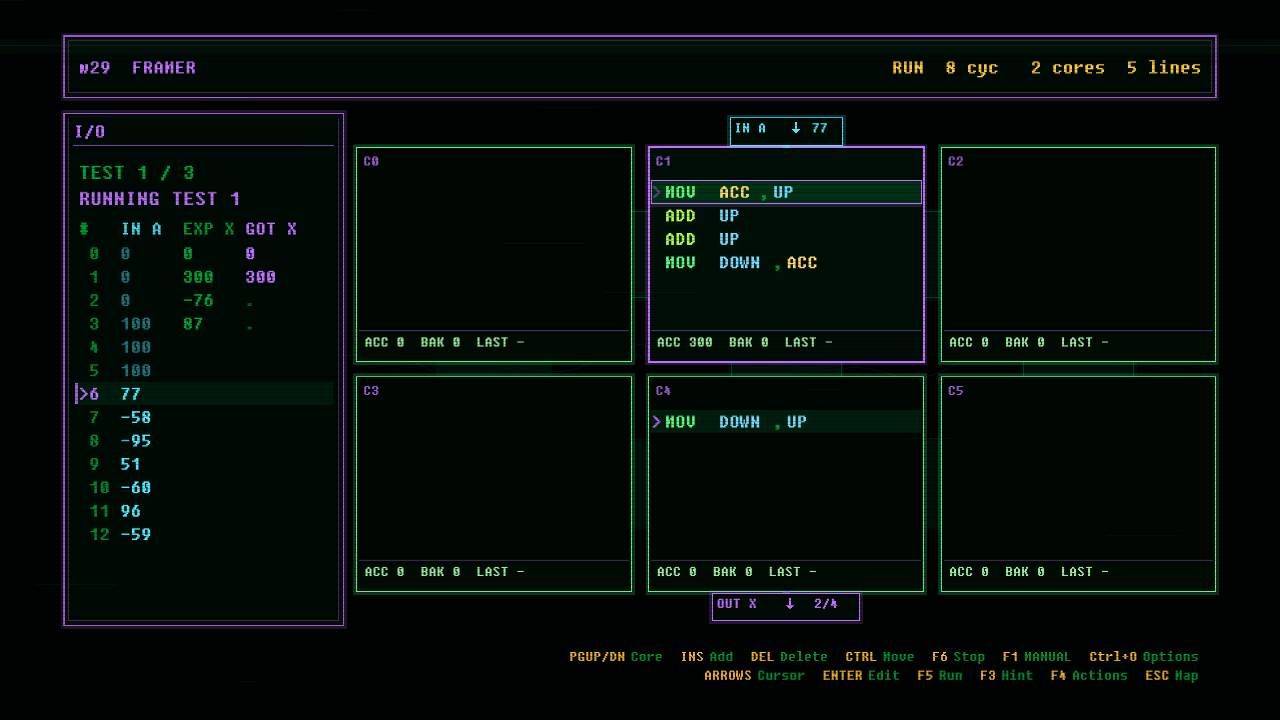Viewport: 1280px width, 720px height.
Task: Click the F3 Hint shortcut
Action: click(1006, 676)
